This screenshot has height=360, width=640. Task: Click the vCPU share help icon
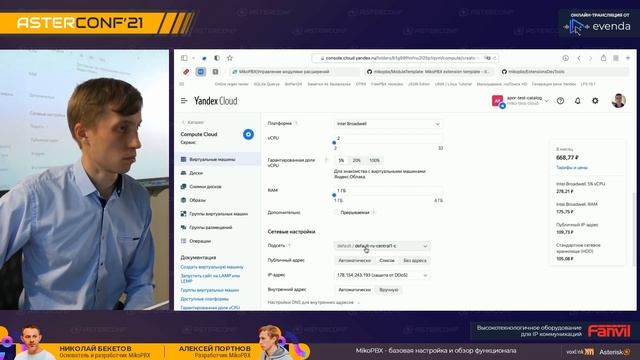coord(326,160)
